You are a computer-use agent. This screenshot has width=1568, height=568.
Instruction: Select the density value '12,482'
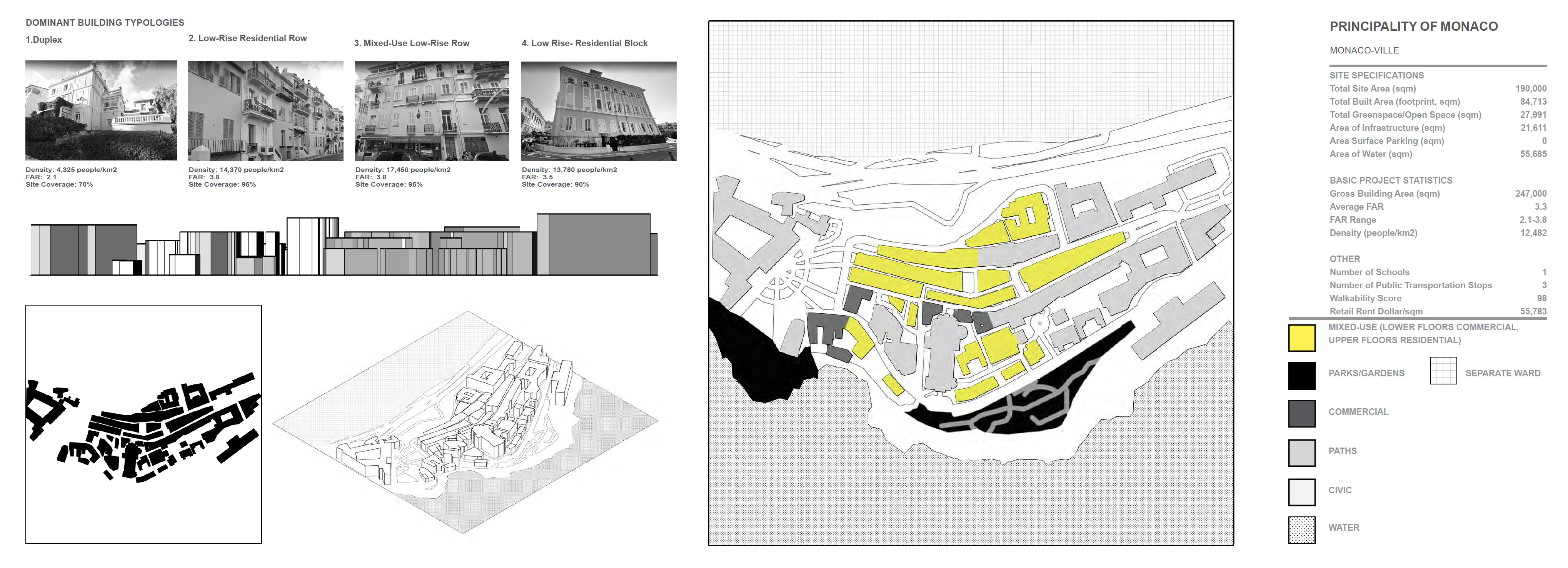(x=1533, y=232)
